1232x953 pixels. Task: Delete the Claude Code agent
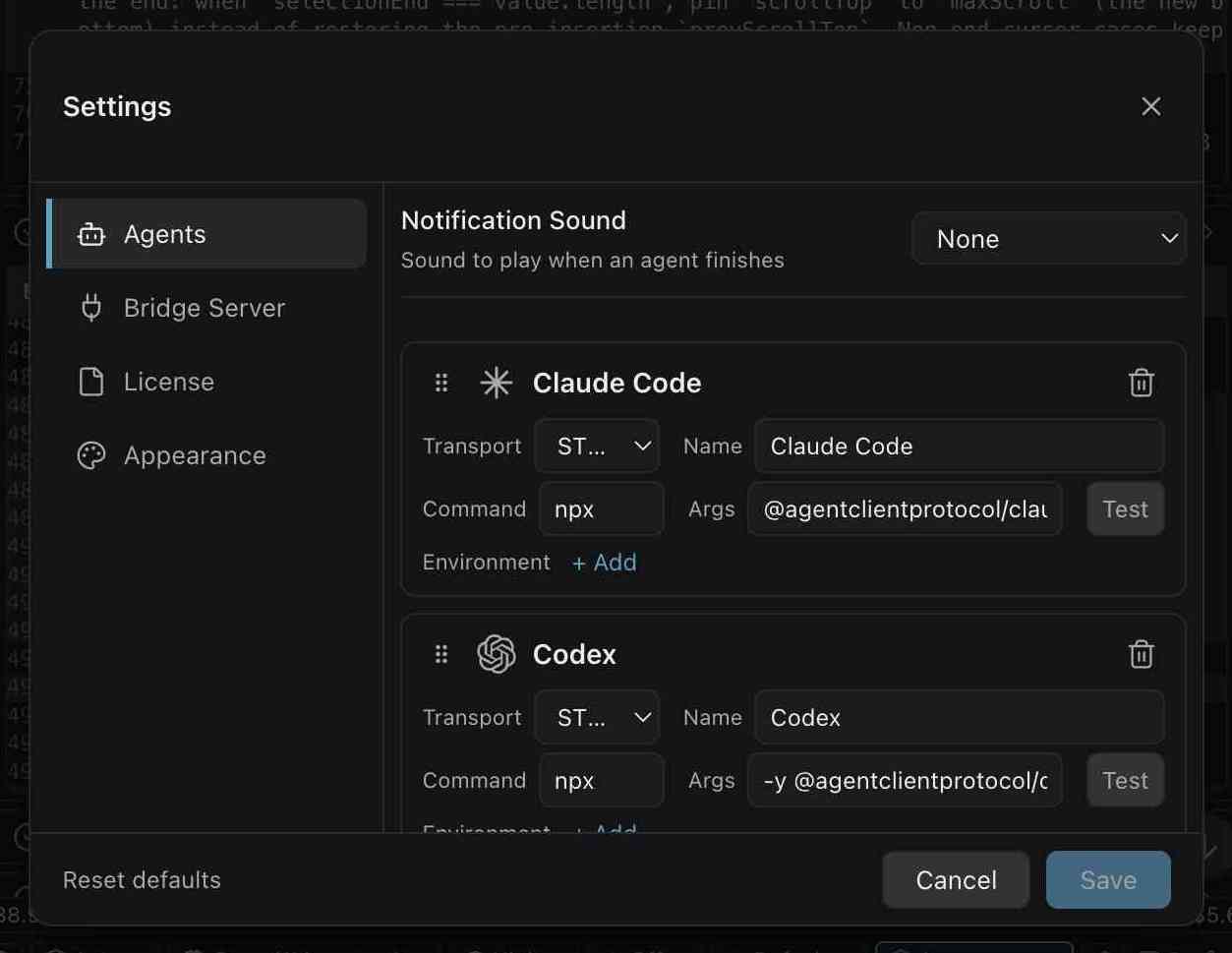coord(1141,383)
